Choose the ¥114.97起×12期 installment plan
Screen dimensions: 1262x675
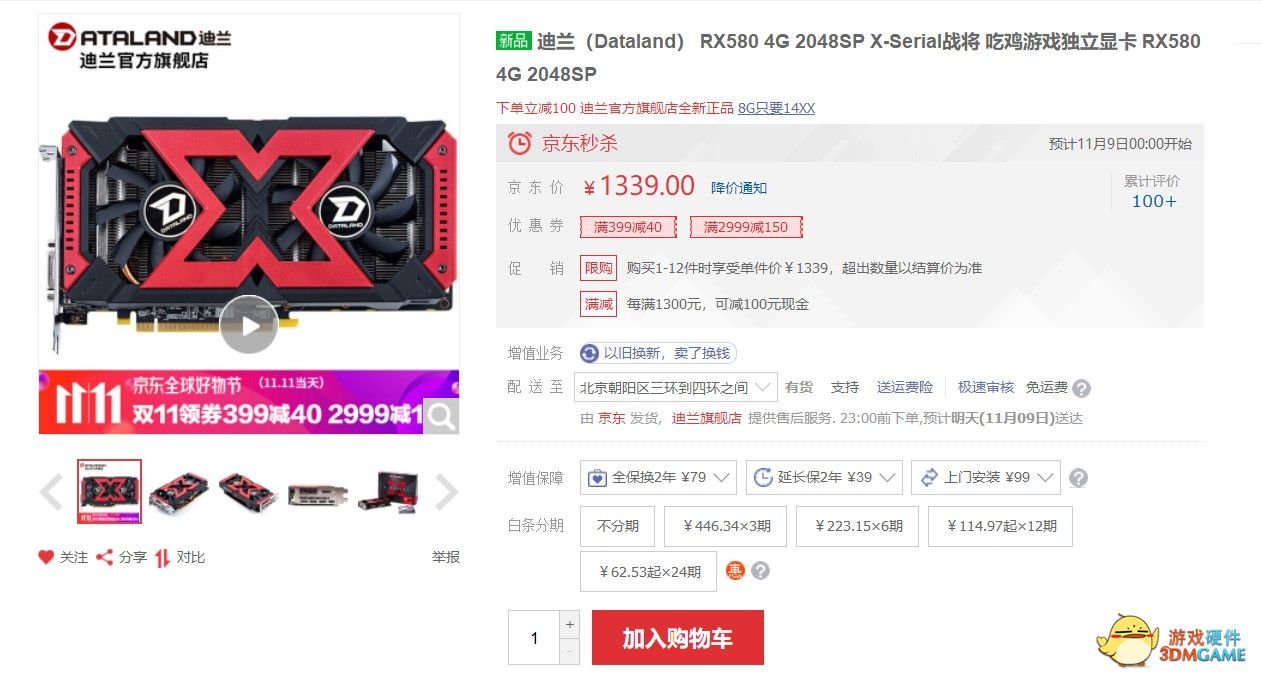[x=1000, y=526]
